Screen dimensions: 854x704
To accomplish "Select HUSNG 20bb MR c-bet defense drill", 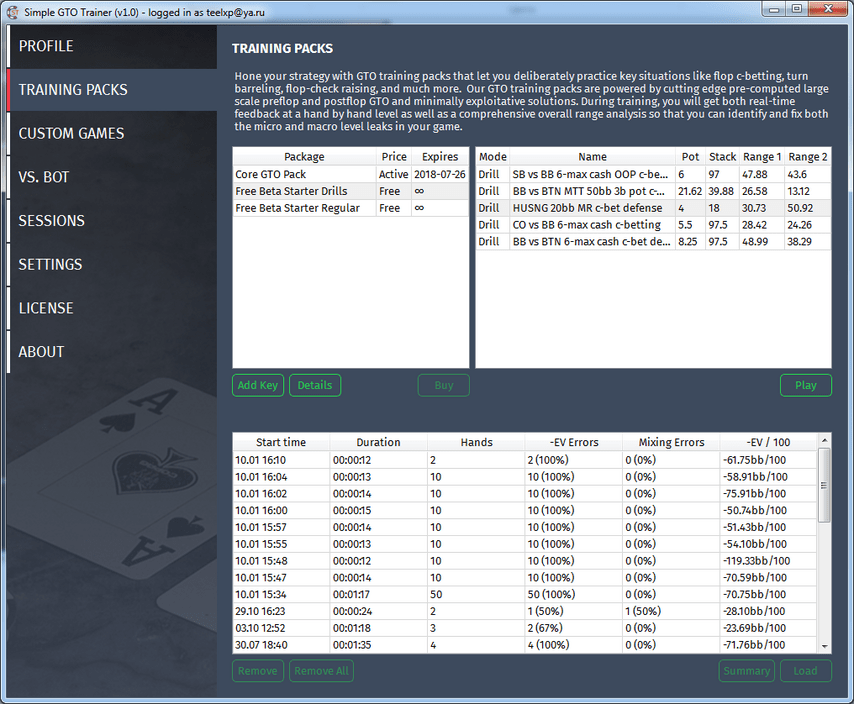I will tap(654, 208).
